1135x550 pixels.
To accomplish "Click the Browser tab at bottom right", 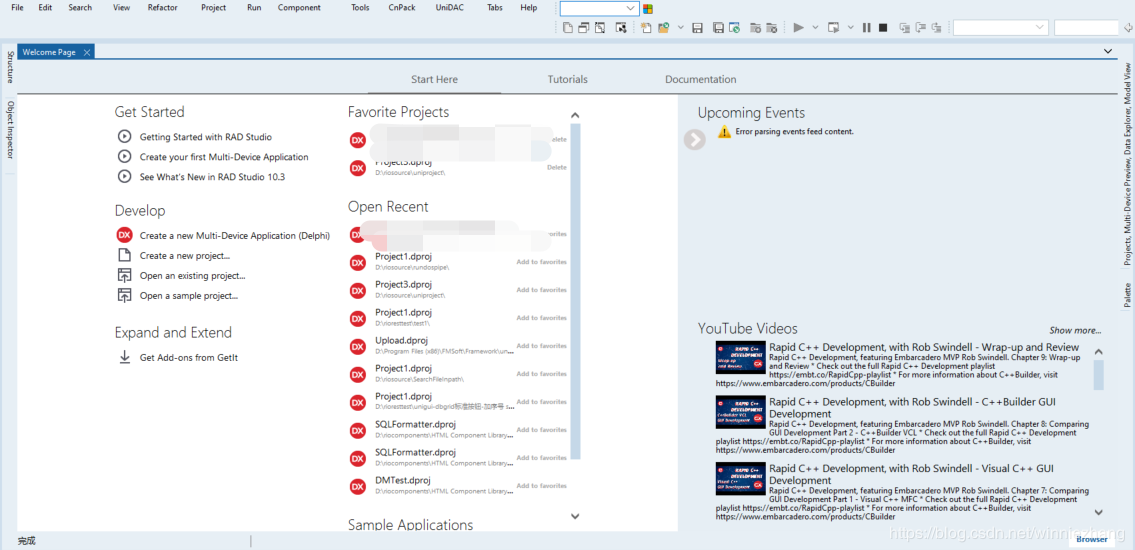I will 1091,539.
